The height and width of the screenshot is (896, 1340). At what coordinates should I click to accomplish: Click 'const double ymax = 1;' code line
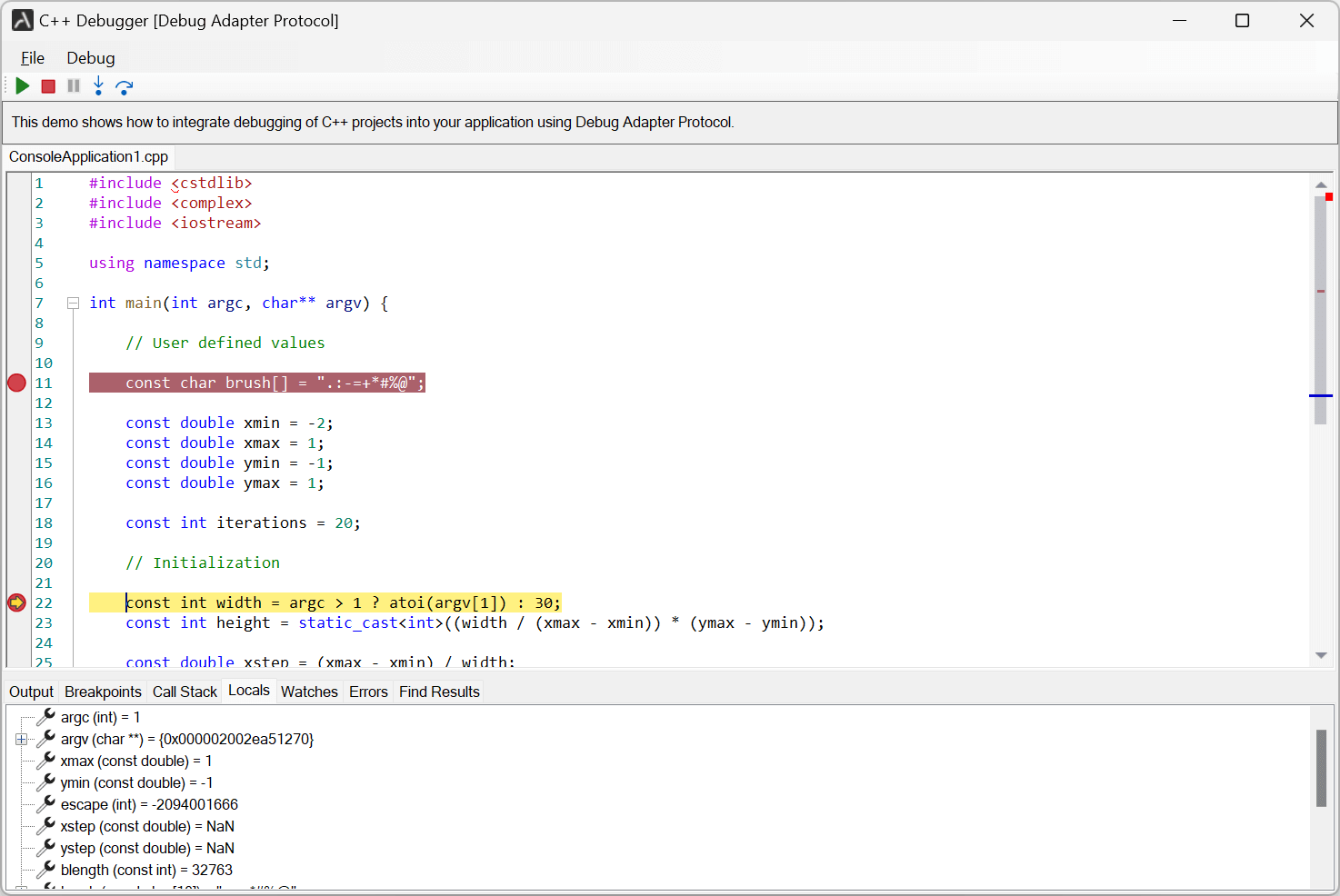225,483
